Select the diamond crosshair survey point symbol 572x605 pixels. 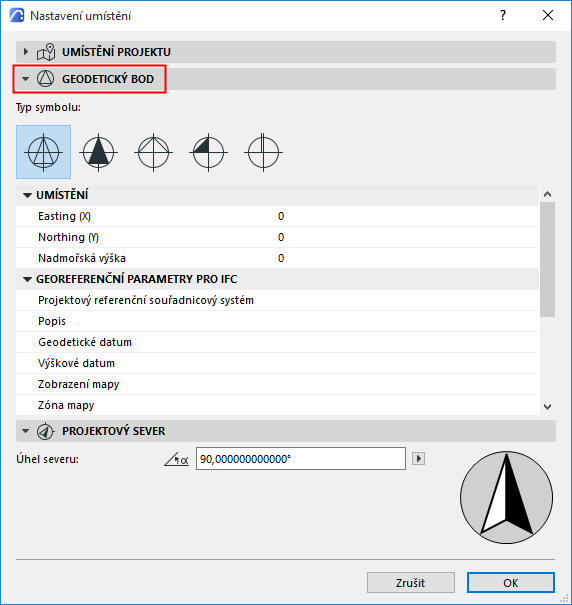click(154, 152)
